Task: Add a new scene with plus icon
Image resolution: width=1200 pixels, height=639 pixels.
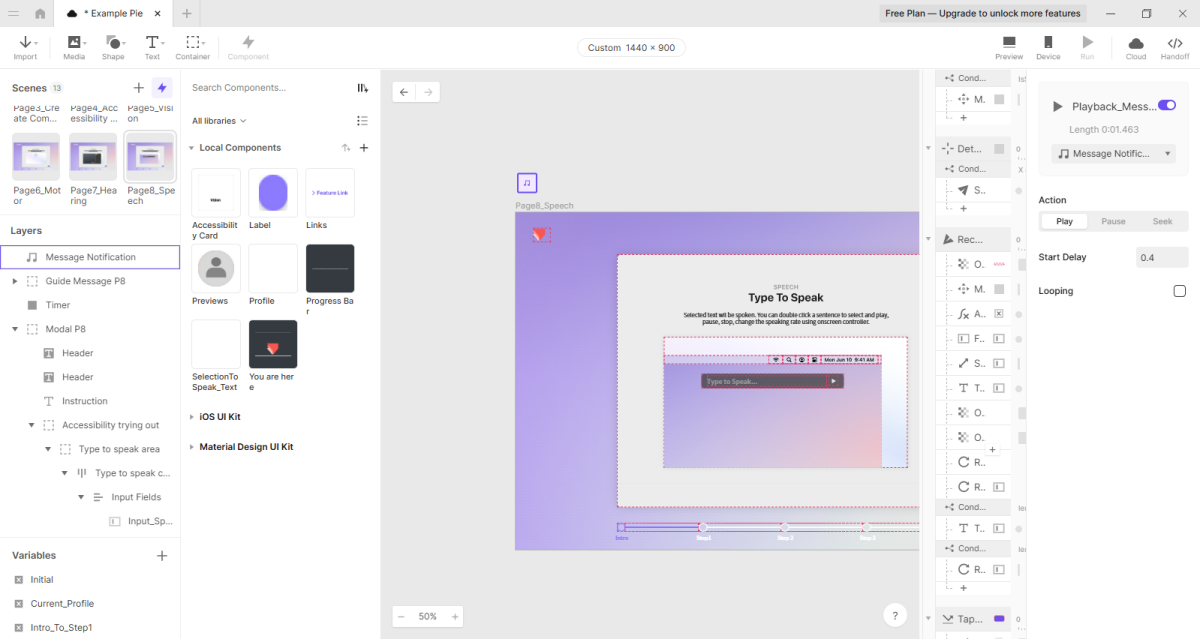Action: (x=138, y=88)
